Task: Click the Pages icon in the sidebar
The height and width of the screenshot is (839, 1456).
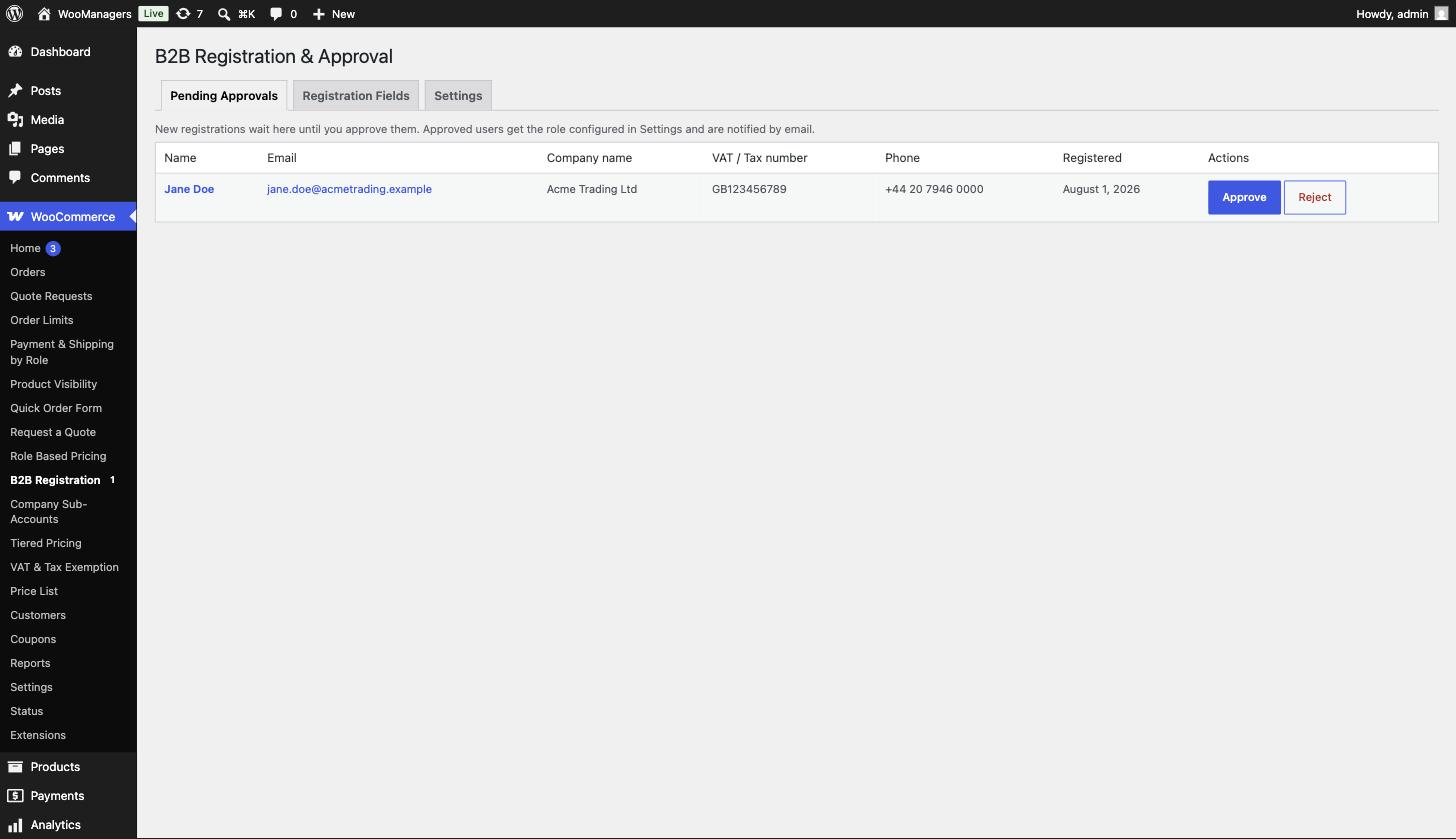Action: click(x=15, y=149)
